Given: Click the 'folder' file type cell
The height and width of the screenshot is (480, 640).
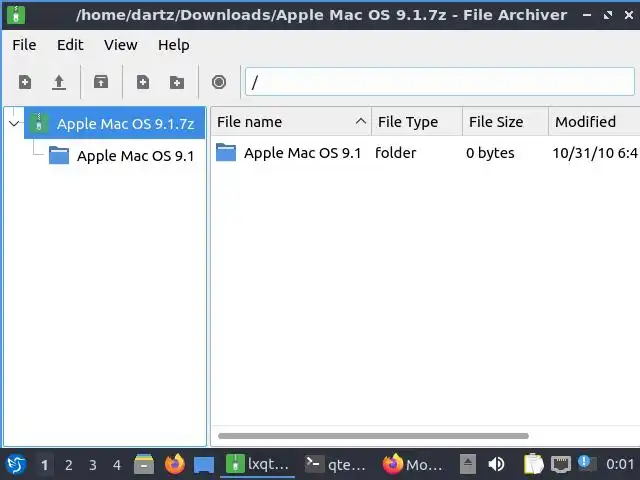Looking at the screenshot, I should [396, 153].
